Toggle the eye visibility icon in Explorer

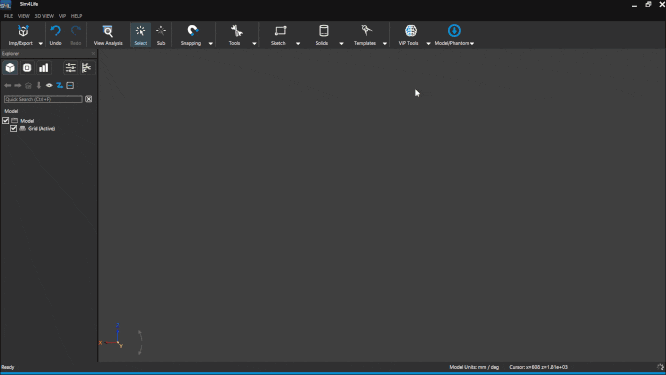tap(49, 85)
